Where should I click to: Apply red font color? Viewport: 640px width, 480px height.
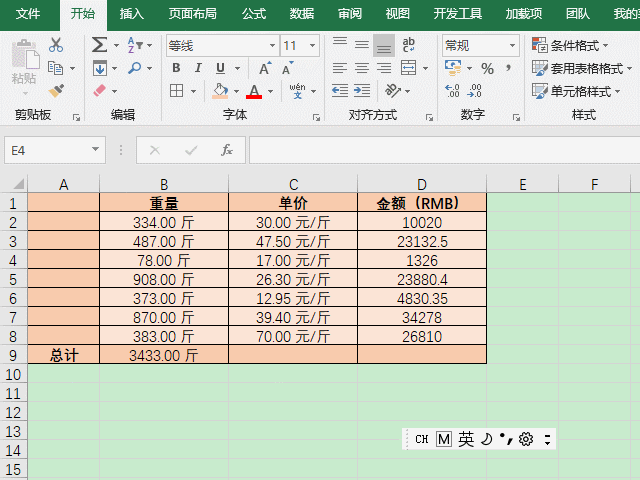(x=254, y=91)
